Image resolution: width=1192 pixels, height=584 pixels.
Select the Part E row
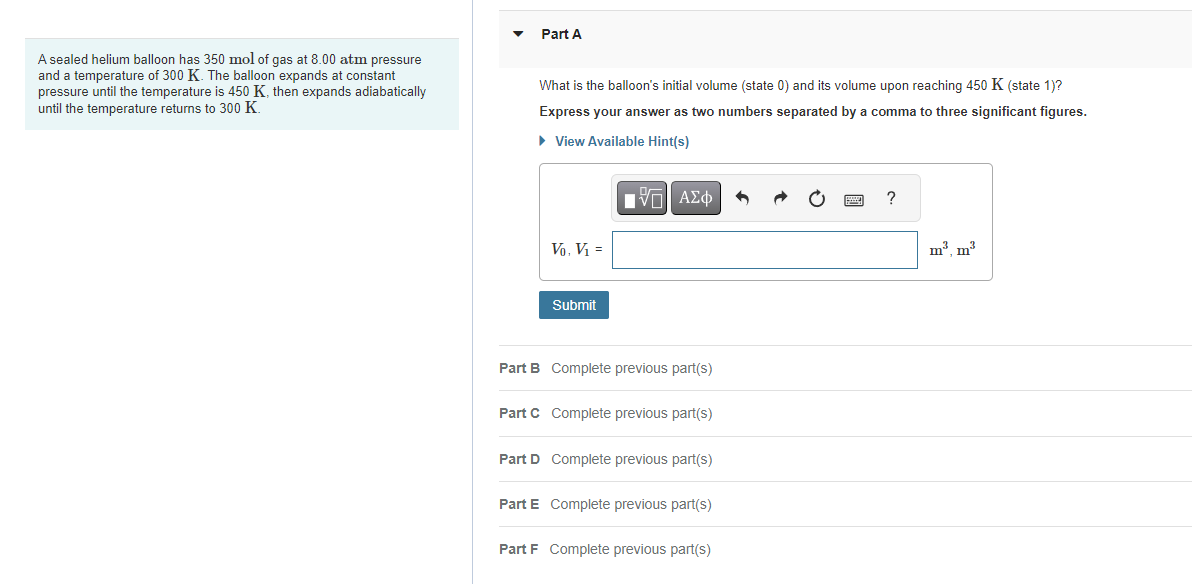(606, 504)
